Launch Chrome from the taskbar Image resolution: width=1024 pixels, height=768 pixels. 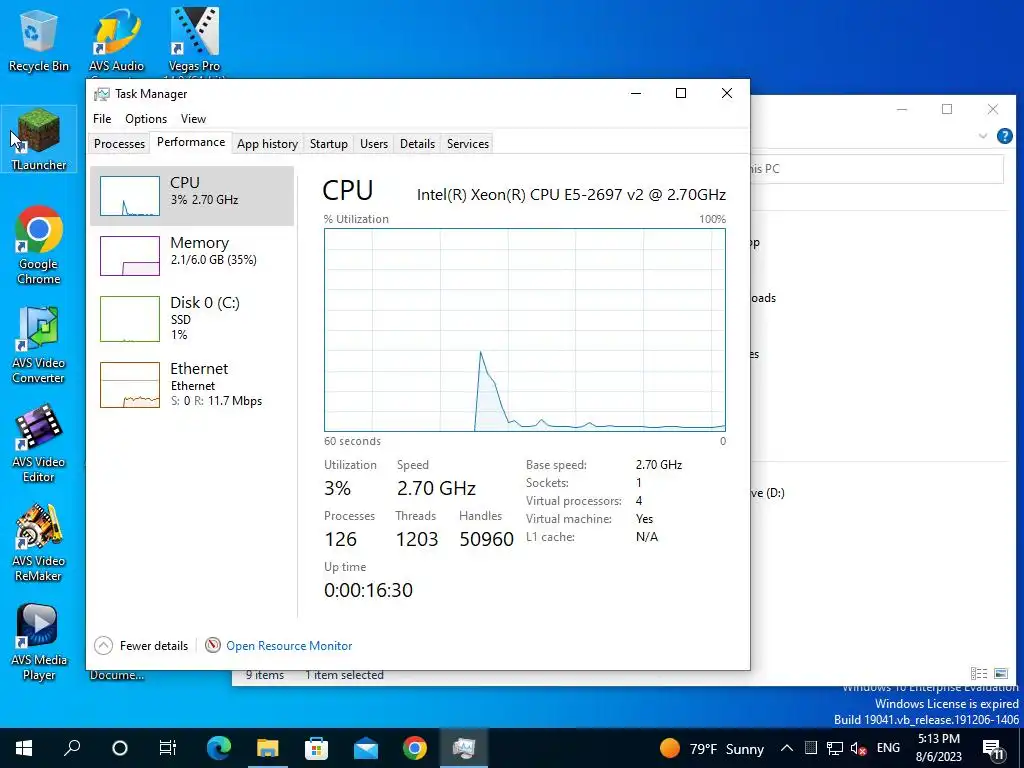click(415, 748)
